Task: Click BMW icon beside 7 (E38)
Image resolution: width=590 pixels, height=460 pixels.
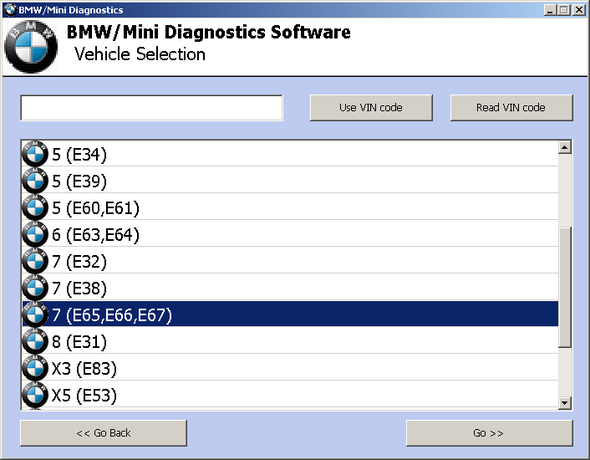Action: click(x=35, y=287)
